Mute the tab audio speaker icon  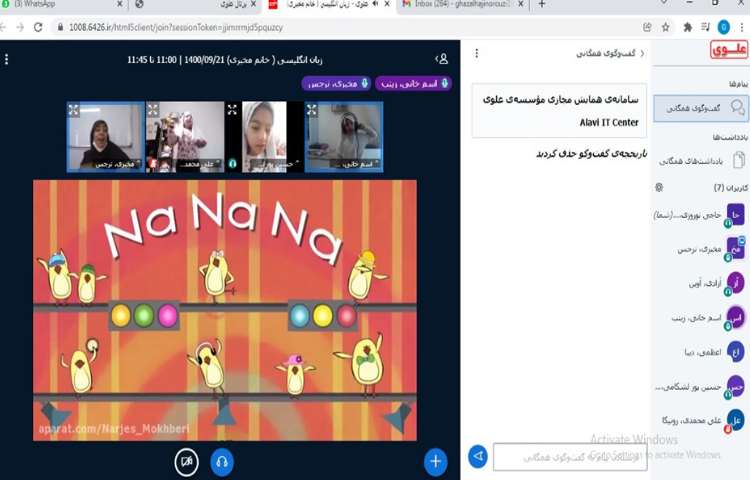[x=375, y=4]
